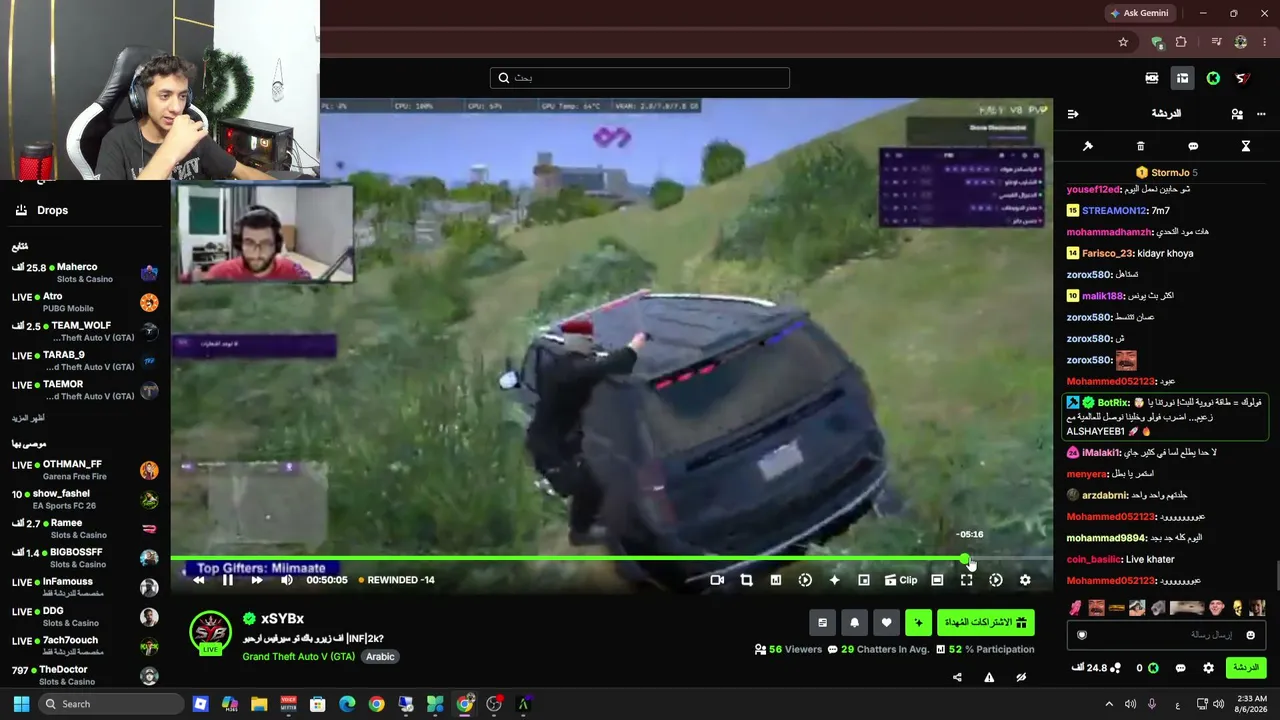Image resolution: width=1280 pixels, height=720 pixels.
Task: Click the green Kick logo icon at the top
Action: point(1213,78)
